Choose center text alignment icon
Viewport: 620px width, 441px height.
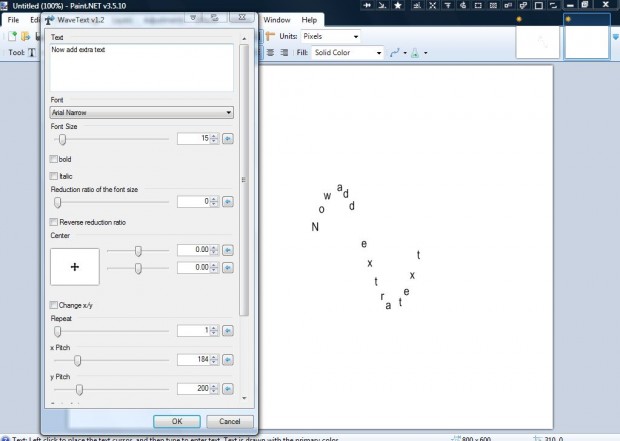[x=270, y=52]
